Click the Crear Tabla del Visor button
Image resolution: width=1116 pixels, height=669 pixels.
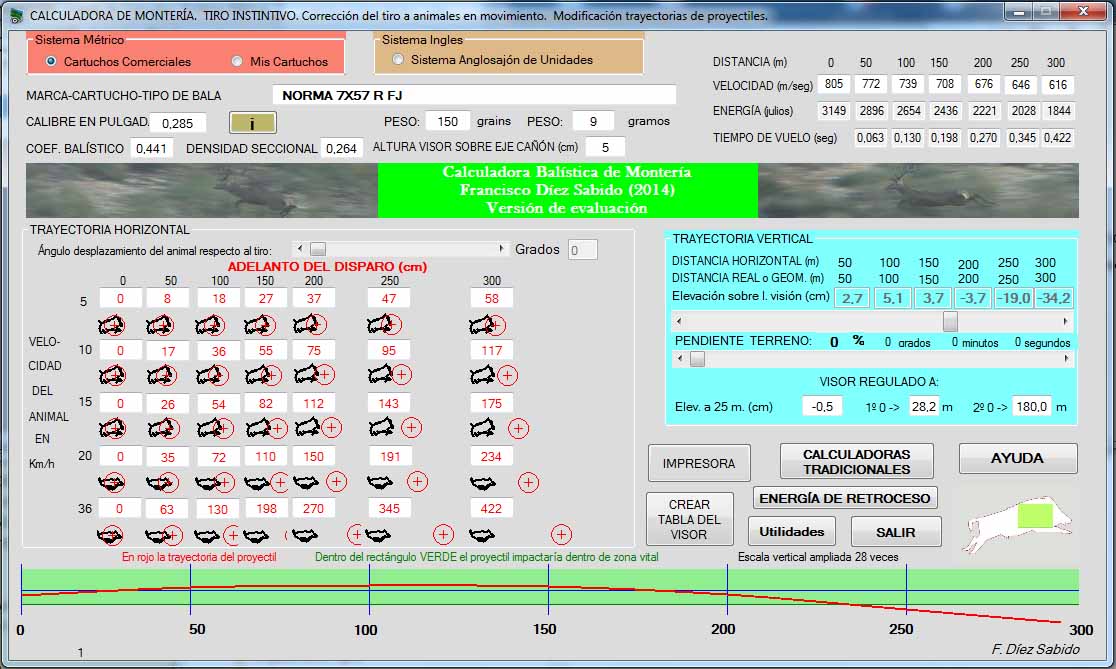(x=689, y=519)
